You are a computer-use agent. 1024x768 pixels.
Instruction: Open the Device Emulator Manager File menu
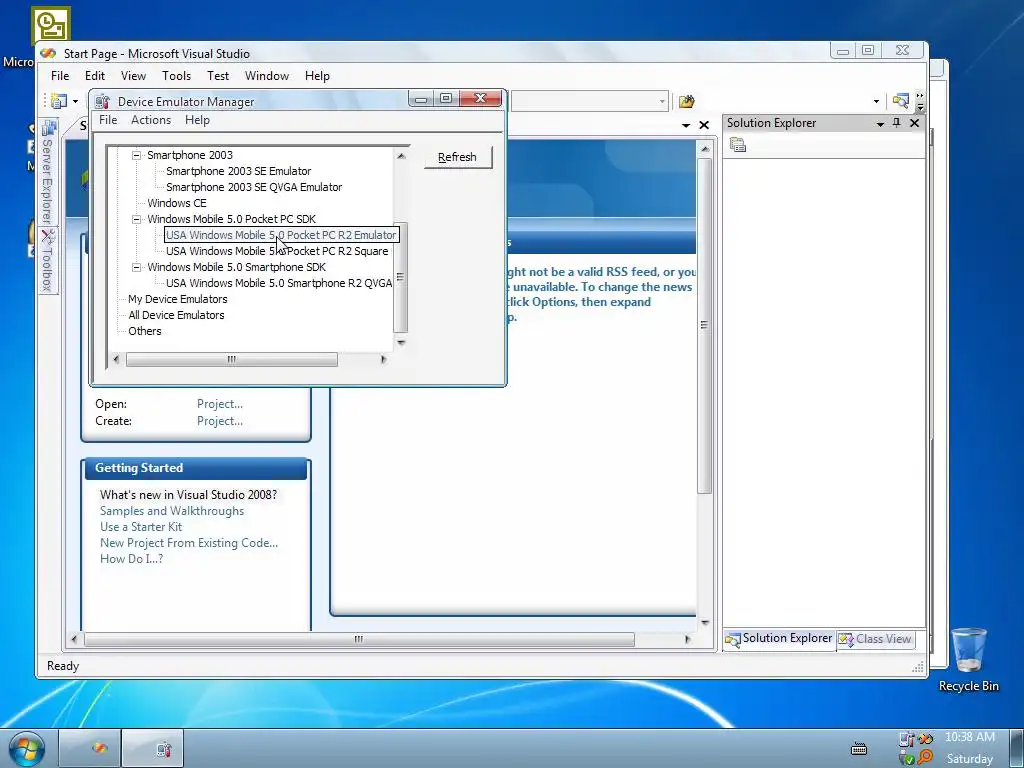108,120
